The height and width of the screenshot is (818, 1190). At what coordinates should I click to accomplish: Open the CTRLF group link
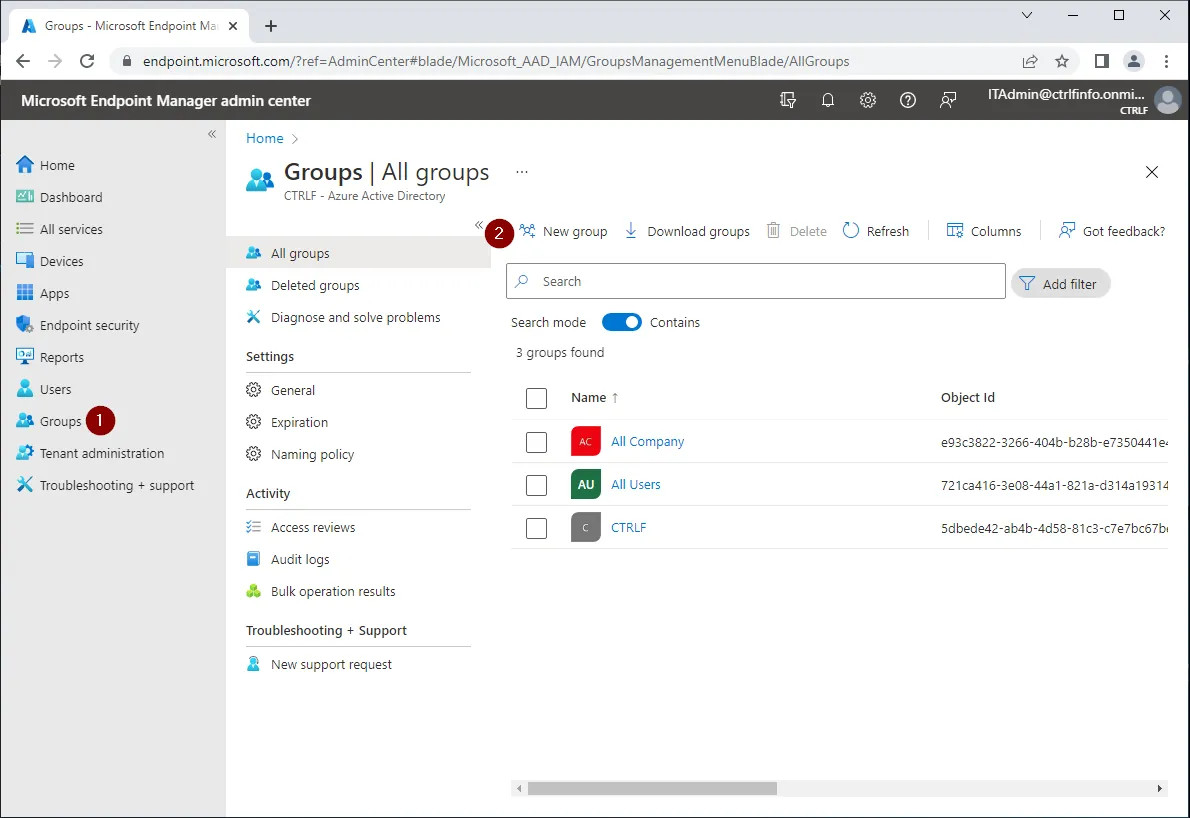pyautogui.click(x=628, y=527)
